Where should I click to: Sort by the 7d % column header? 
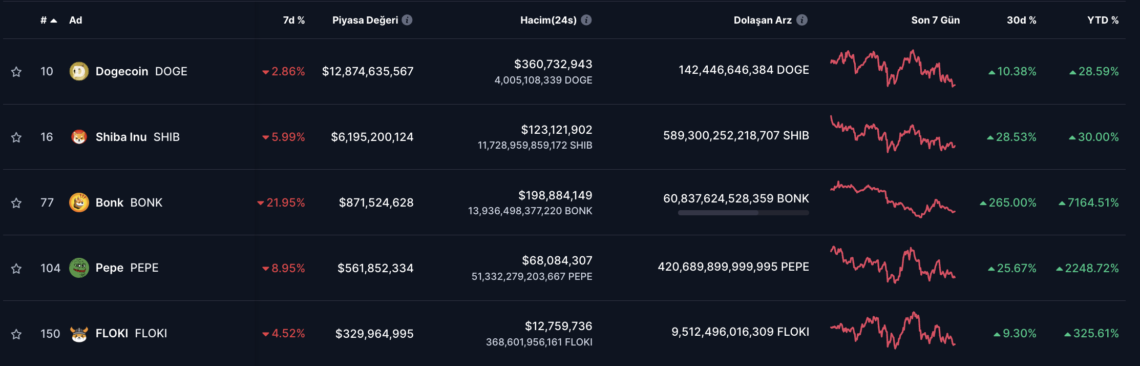[294, 20]
